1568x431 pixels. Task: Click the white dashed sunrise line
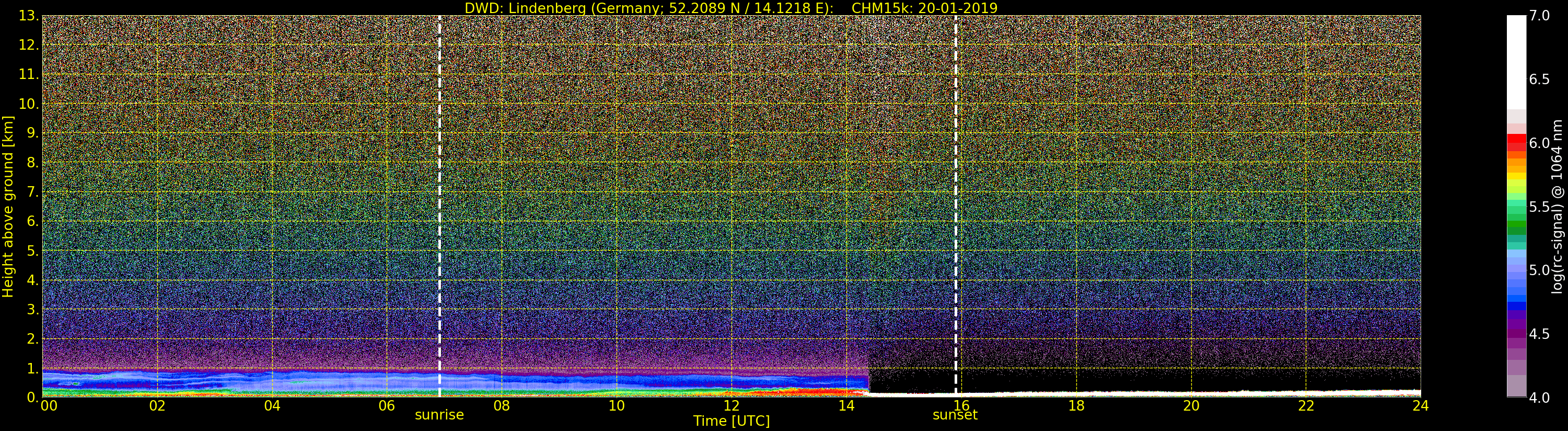439,206
